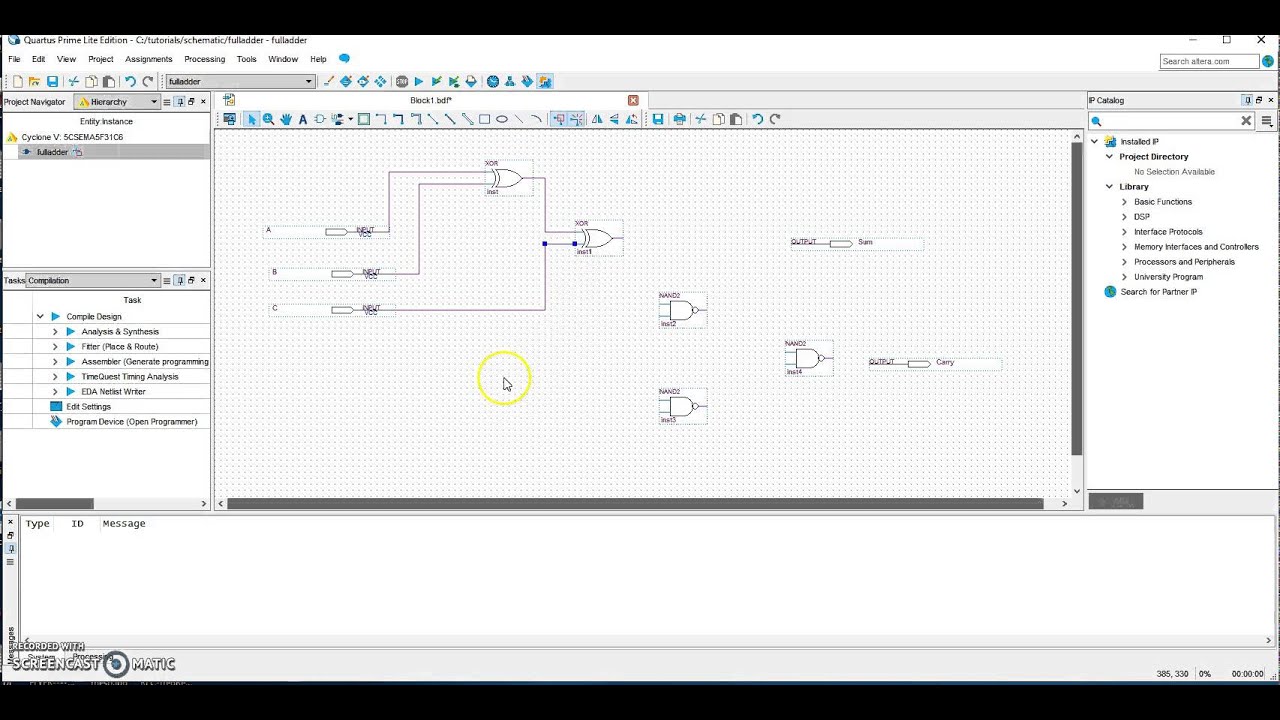Click Undo icon in main toolbar
The height and width of the screenshot is (720, 1280).
130,81
